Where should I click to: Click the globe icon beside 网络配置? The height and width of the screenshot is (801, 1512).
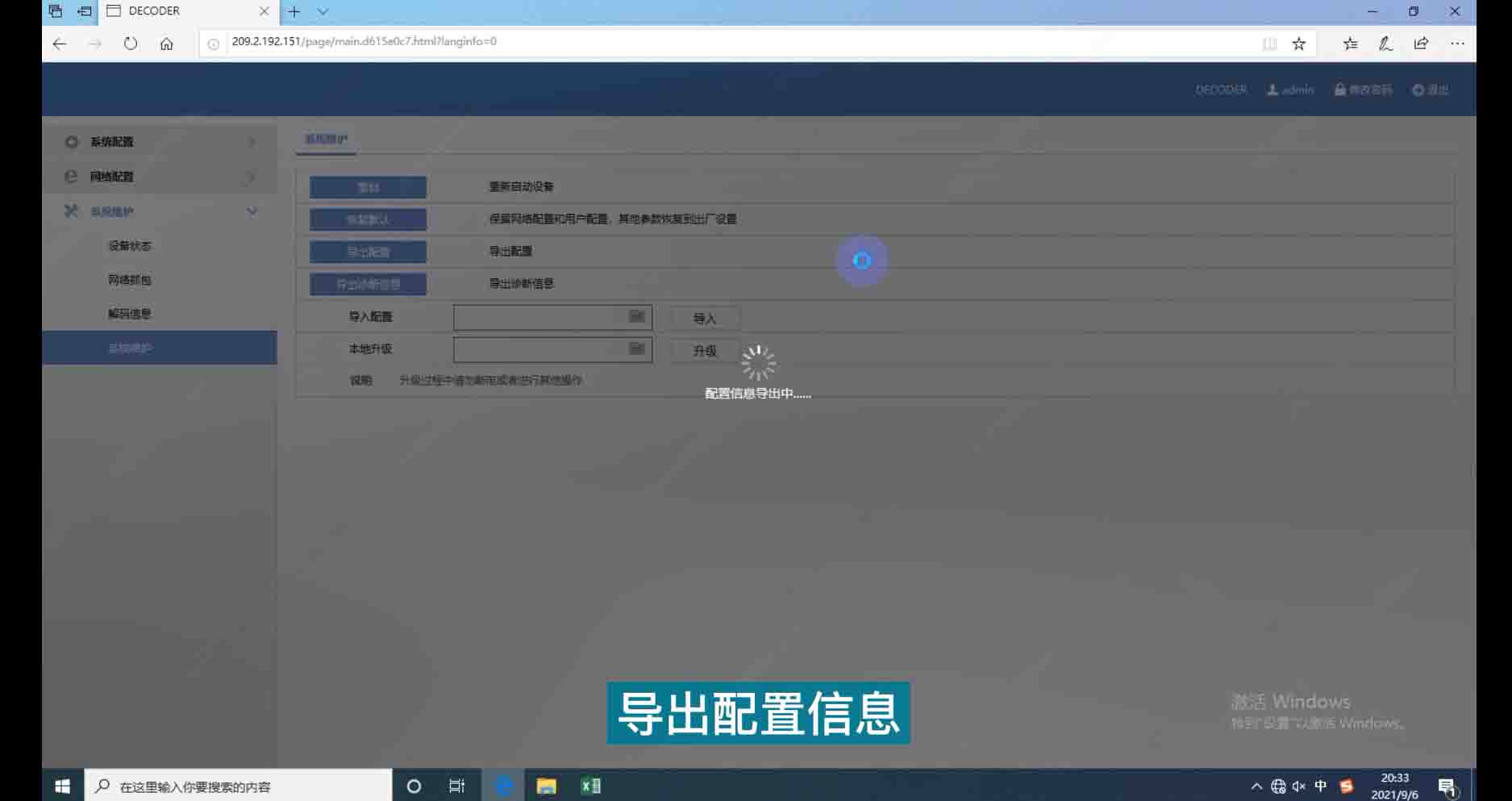71,177
